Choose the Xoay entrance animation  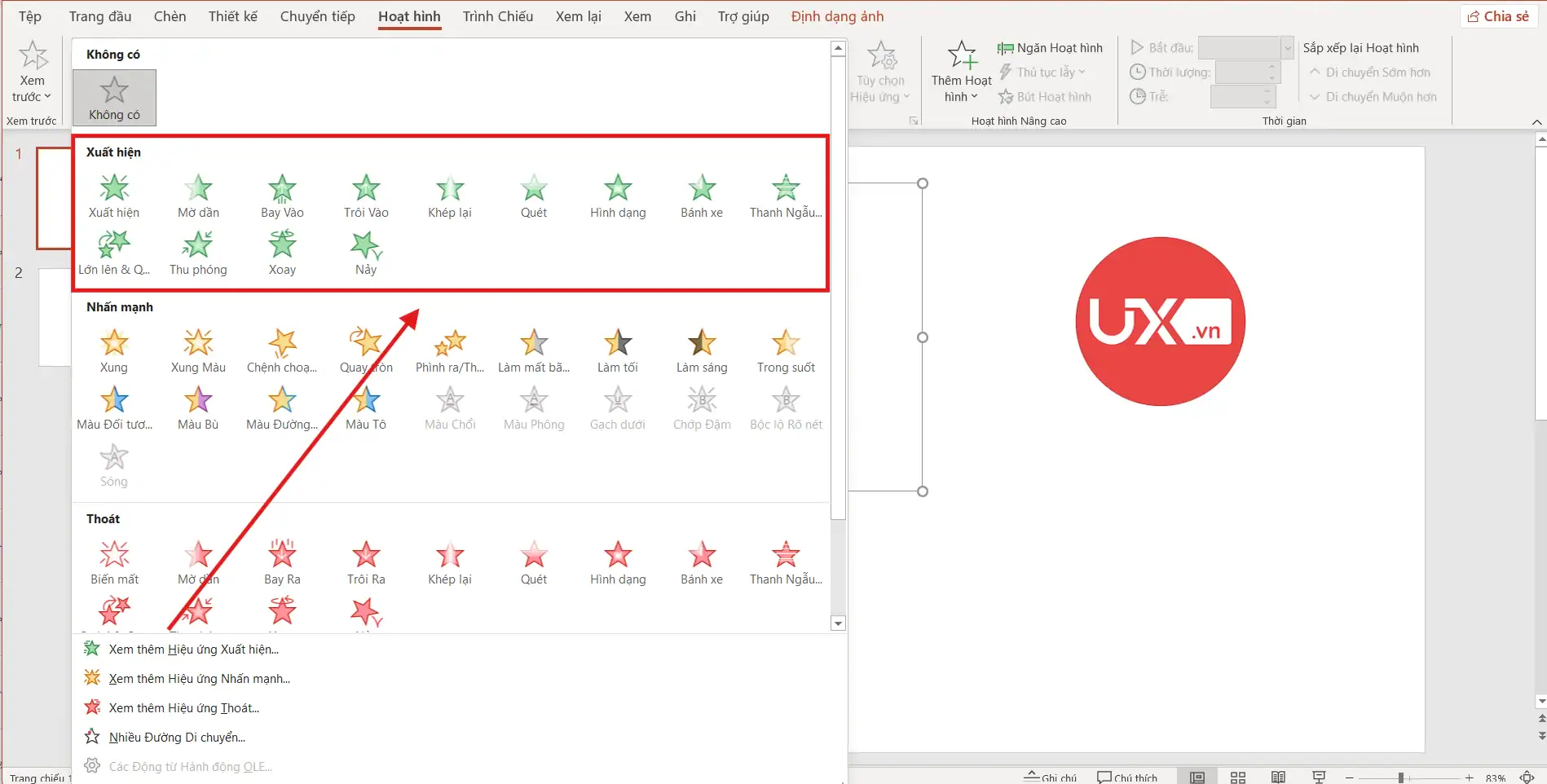click(x=282, y=253)
